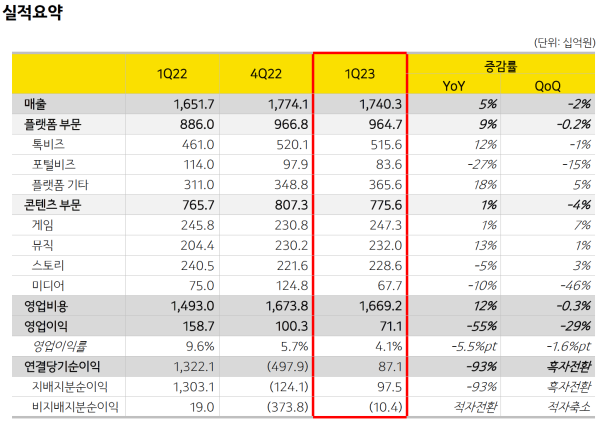Click the 연결당기순이익 QoQ 흑자전환 cell

point(569,366)
